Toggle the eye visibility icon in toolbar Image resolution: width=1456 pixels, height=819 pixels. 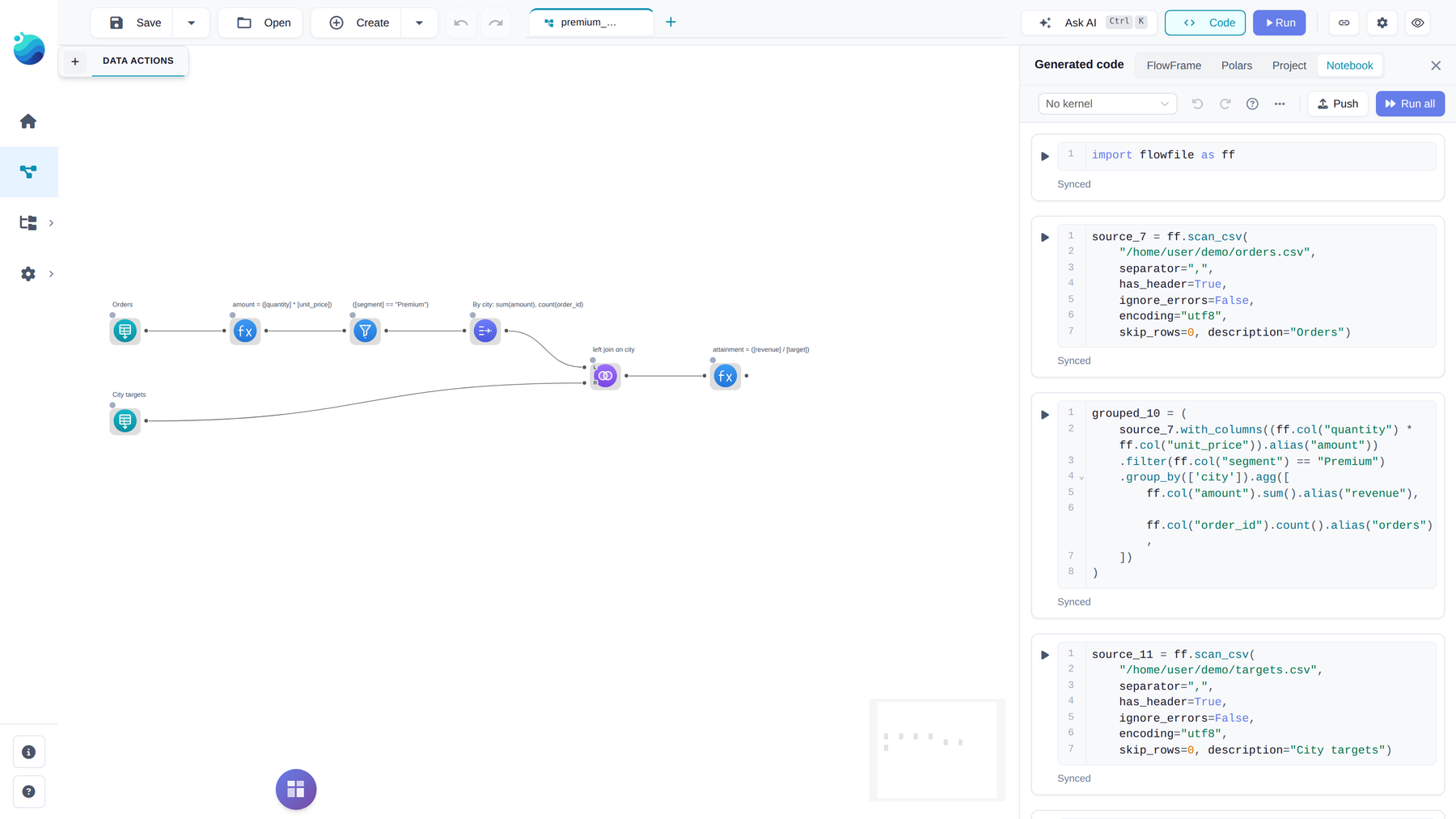(x=1418, y=23)
